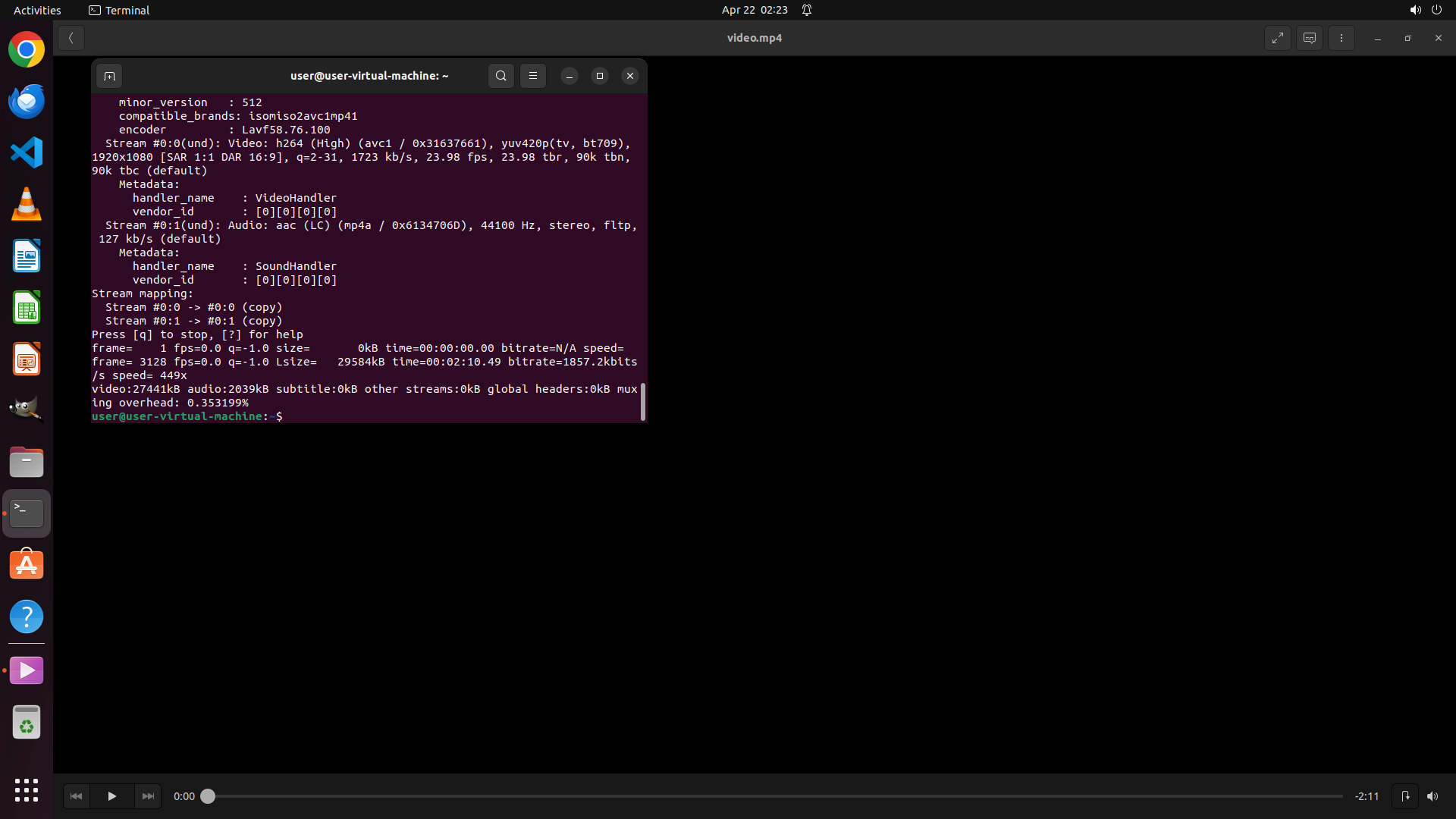1456x819 pixels.
Task: Toggle the video fullscreen mode
Action: 1278,38
